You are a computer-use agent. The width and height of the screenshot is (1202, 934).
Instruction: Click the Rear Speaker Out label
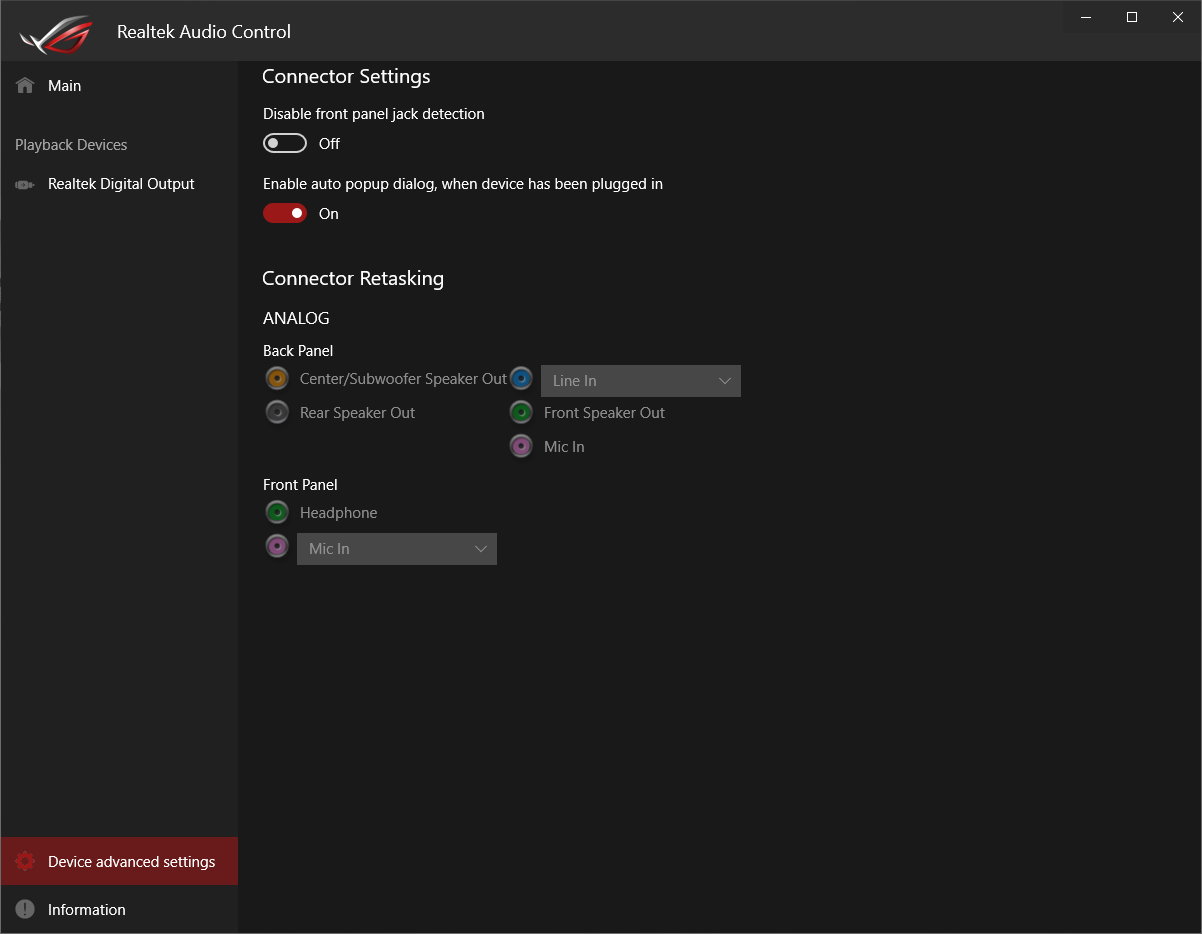[357, 413]
